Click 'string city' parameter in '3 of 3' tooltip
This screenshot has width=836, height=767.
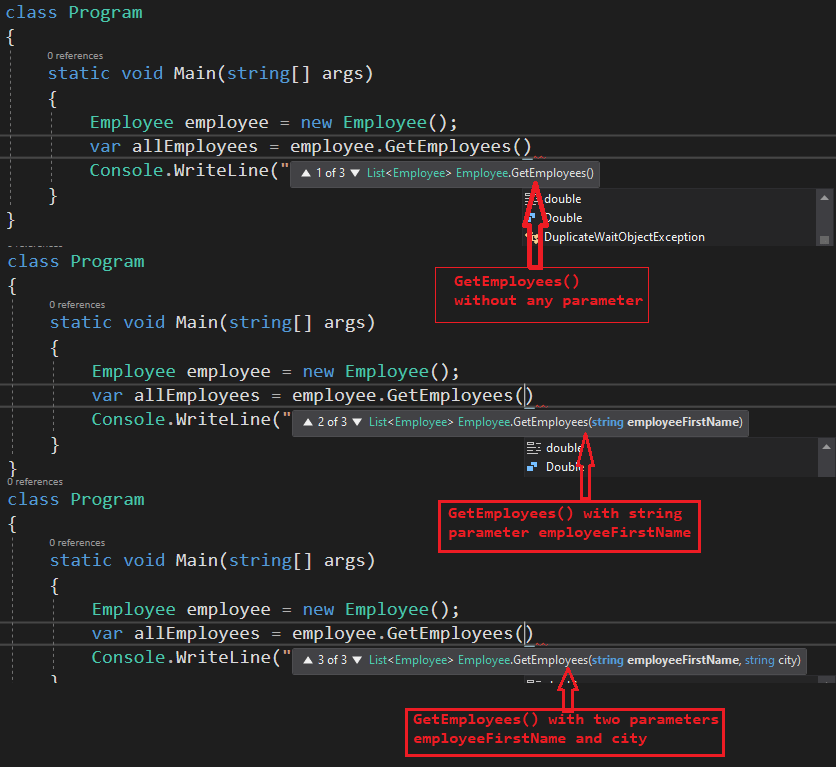coord(772,660)
